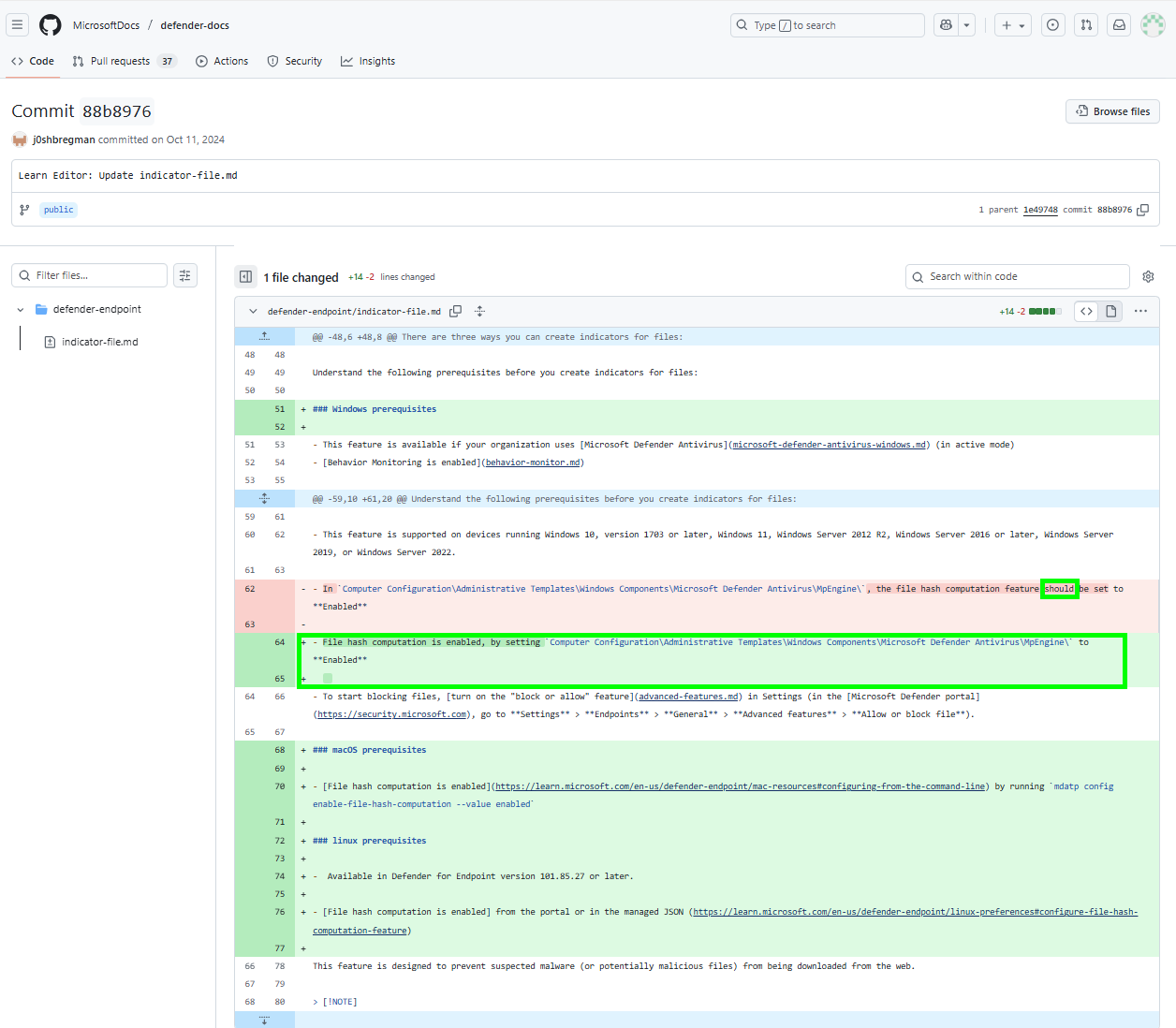Click the search bar in header

pos(827,25)
